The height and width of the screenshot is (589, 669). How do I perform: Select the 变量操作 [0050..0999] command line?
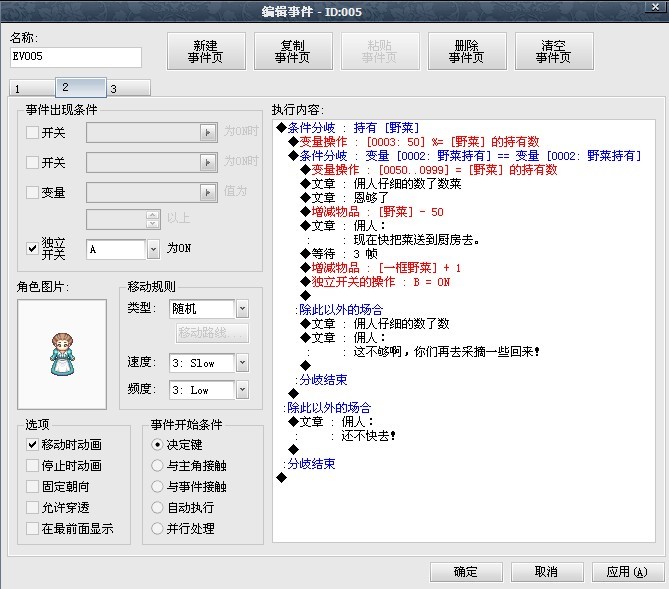point(429,170)
